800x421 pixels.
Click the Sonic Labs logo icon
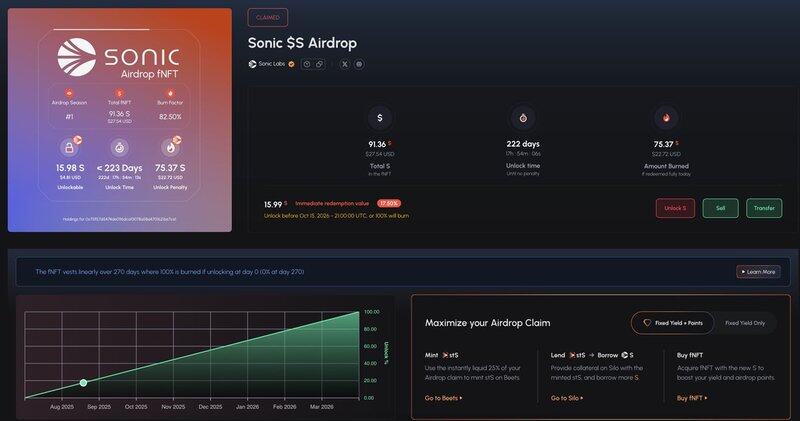pyautogui.click(x=252, y=64)
